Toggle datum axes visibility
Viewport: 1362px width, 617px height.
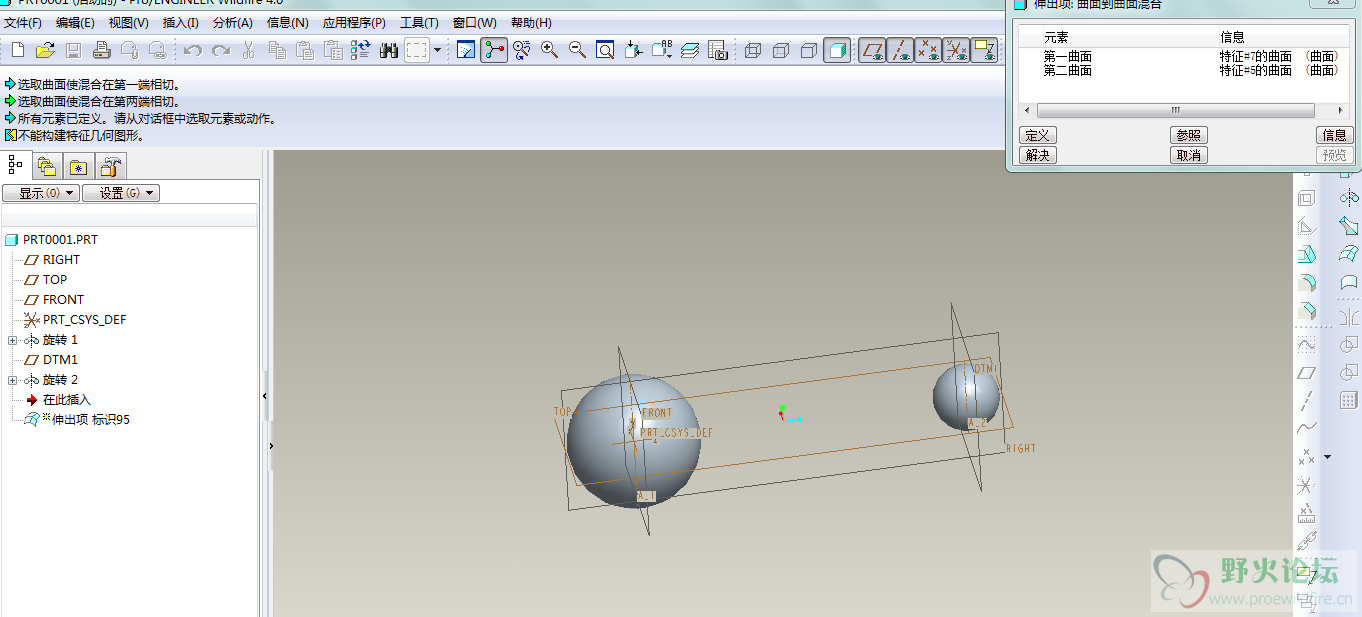[x=901, y=50]
